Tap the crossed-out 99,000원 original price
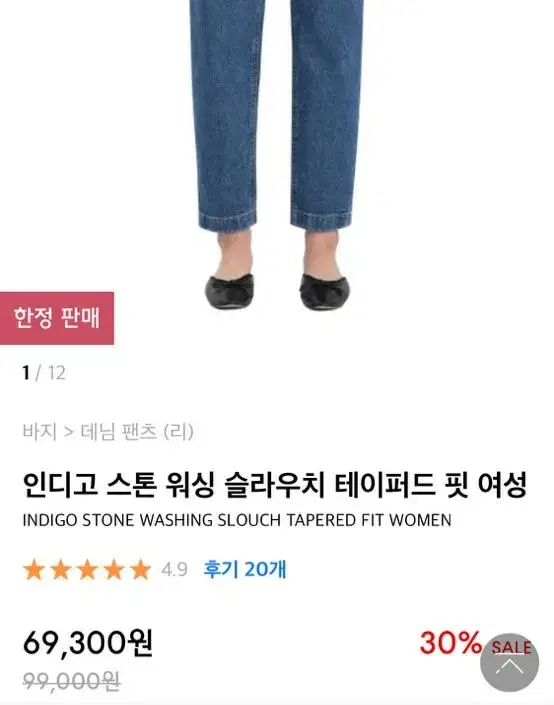554x705 pixels. 71,681
